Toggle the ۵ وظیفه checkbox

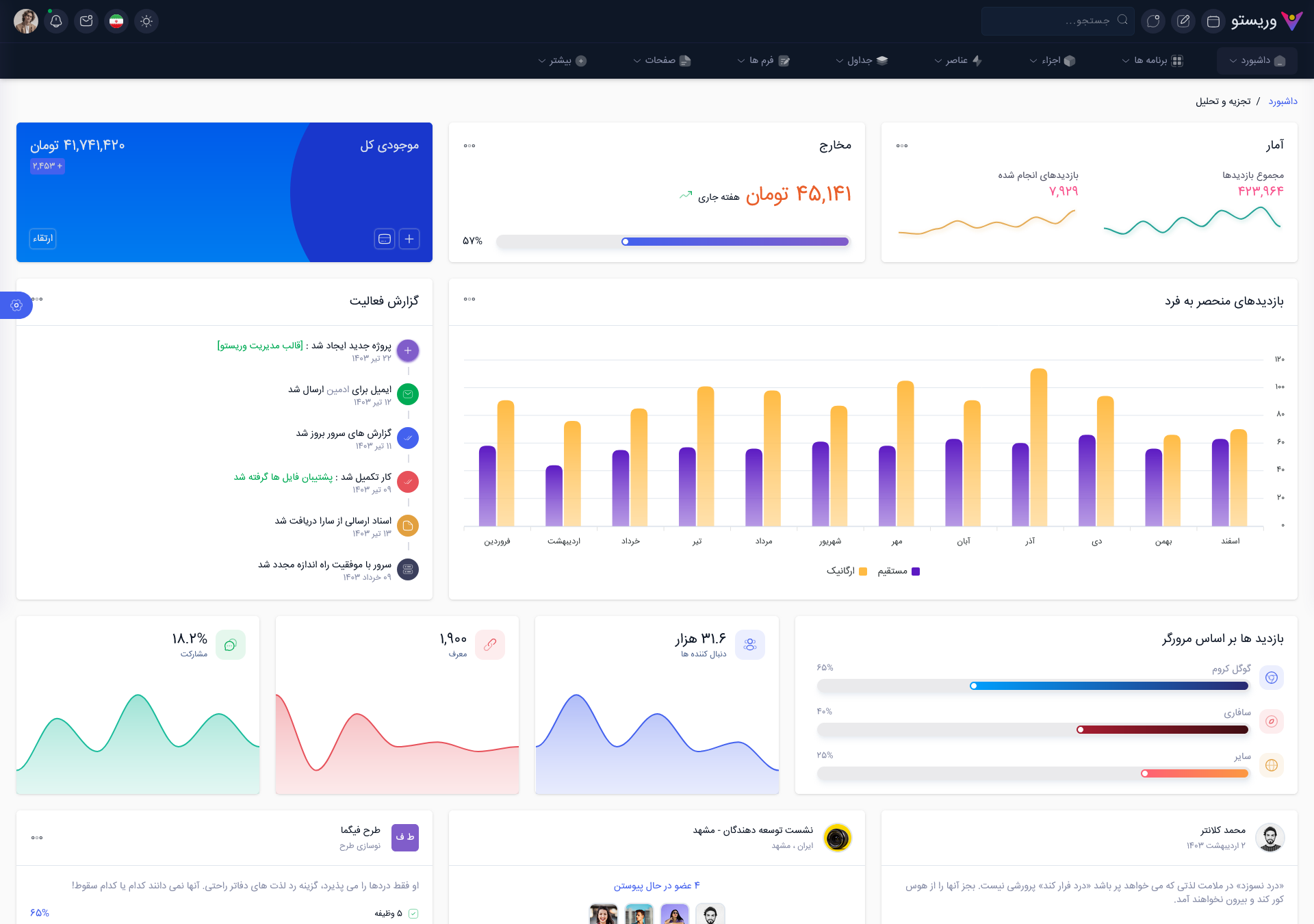pyautogui.click(x=413, y=914)
